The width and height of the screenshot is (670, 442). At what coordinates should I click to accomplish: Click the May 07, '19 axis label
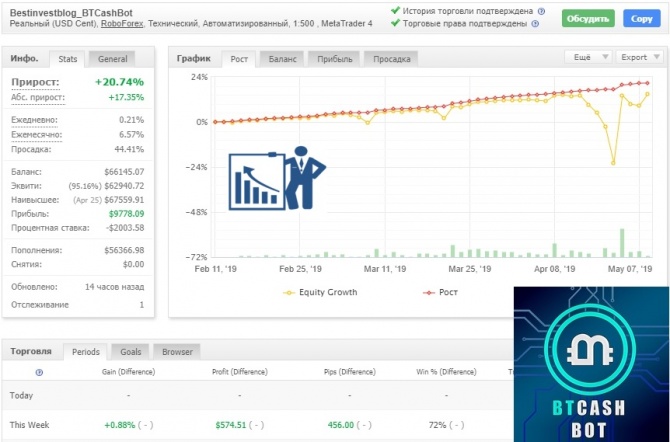pos(630,269)
